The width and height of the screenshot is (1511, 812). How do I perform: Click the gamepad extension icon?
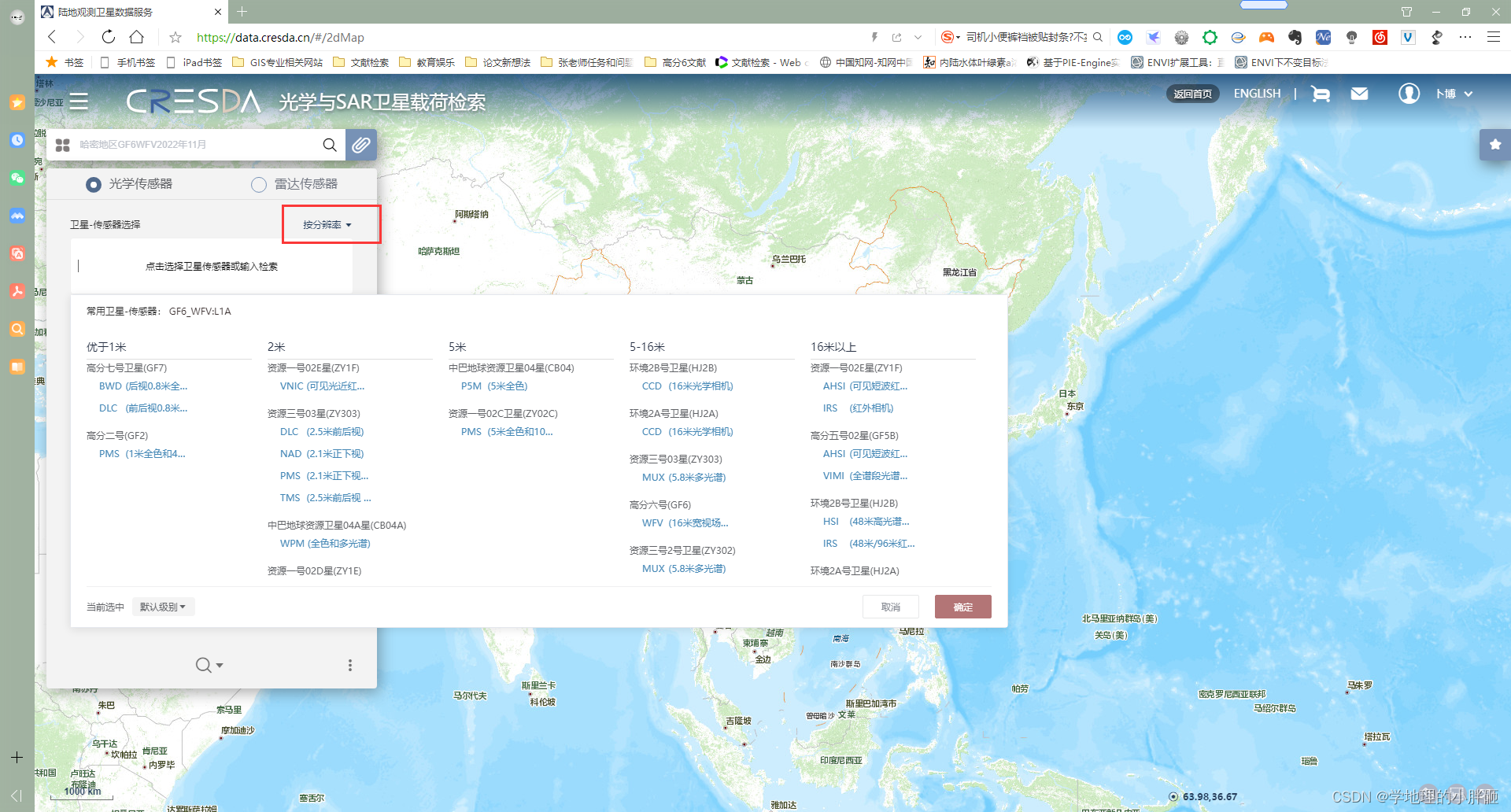1266,37
